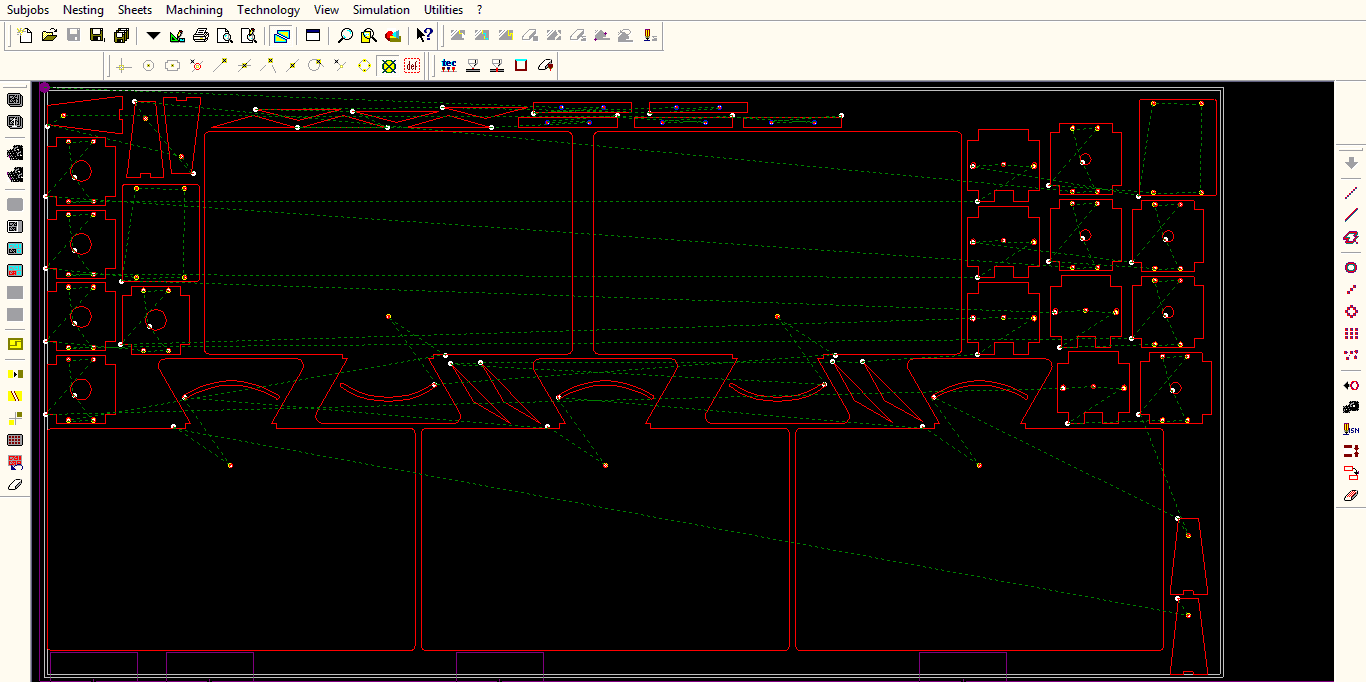This screenshot has width=1366, height=682.
Task: Click the mountain-and-pencil icon in the top toolbar
Action: (x=177, y=36)
